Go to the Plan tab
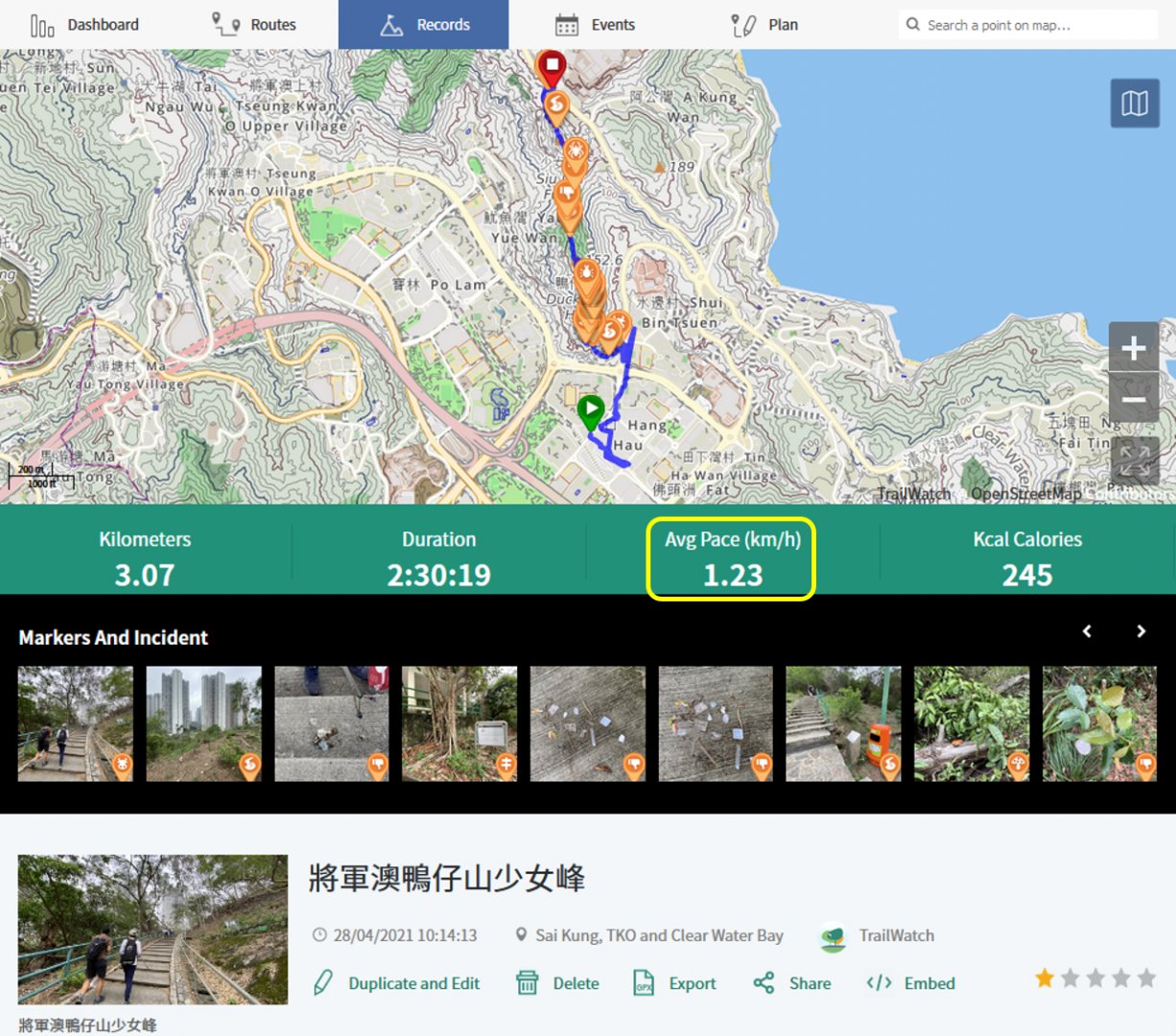1176x1036 pixels. [764, 25]
